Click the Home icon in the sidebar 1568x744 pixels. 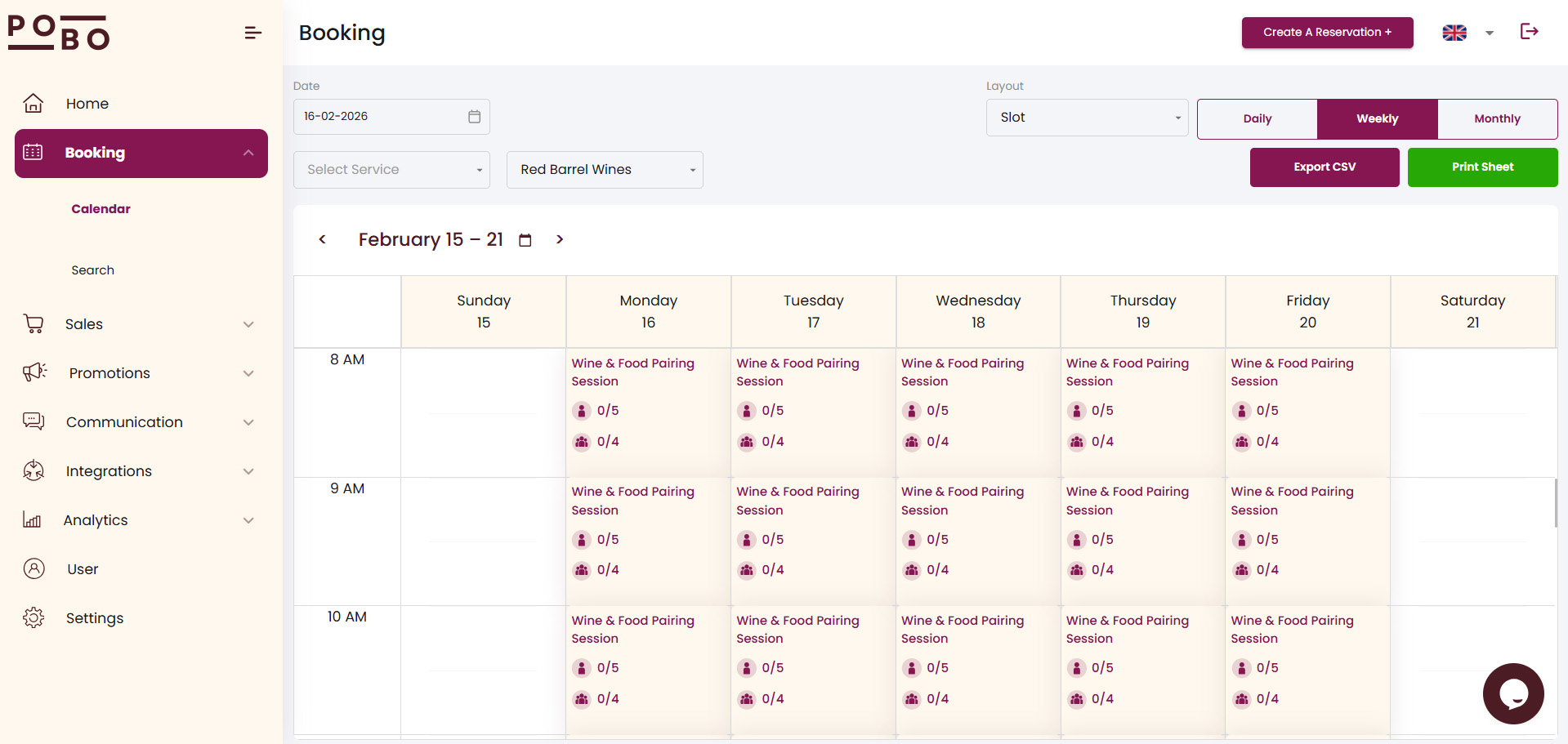(34, 104)
